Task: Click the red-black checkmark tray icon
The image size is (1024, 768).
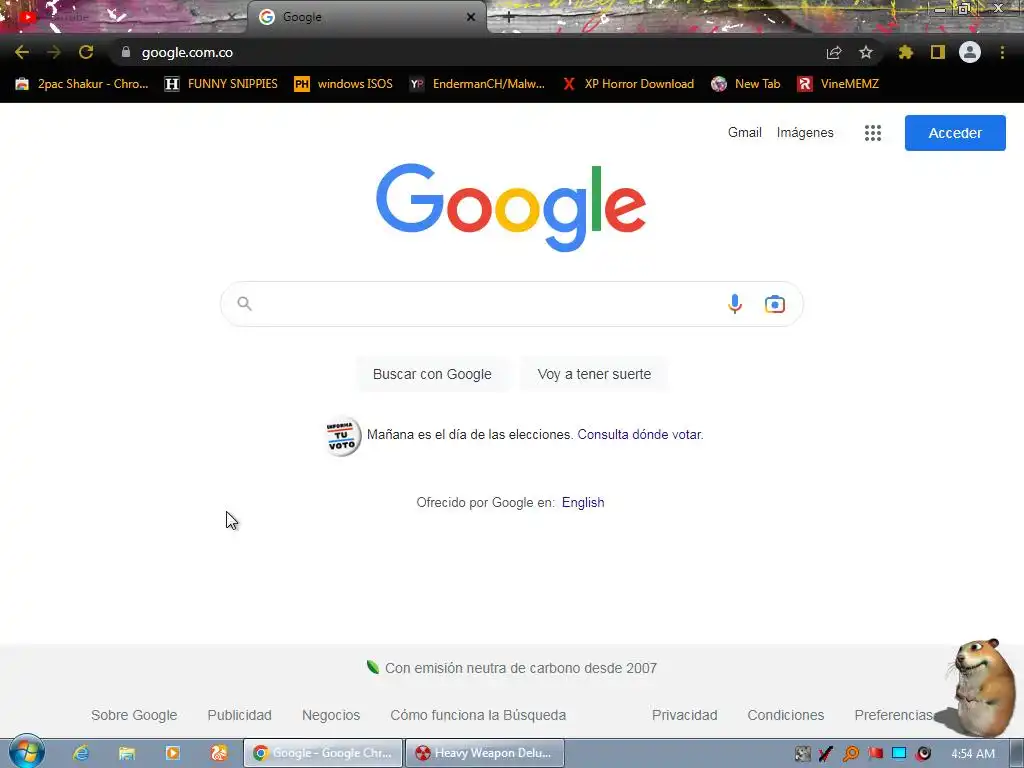Action: pos(826,754)
